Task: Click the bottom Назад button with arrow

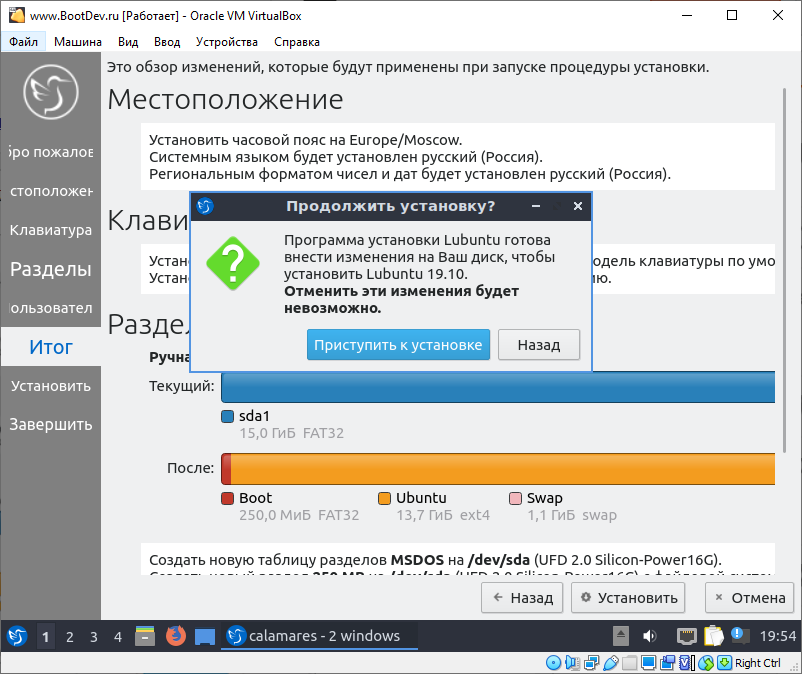Action: pyautogui.click(x=522, y=597)
